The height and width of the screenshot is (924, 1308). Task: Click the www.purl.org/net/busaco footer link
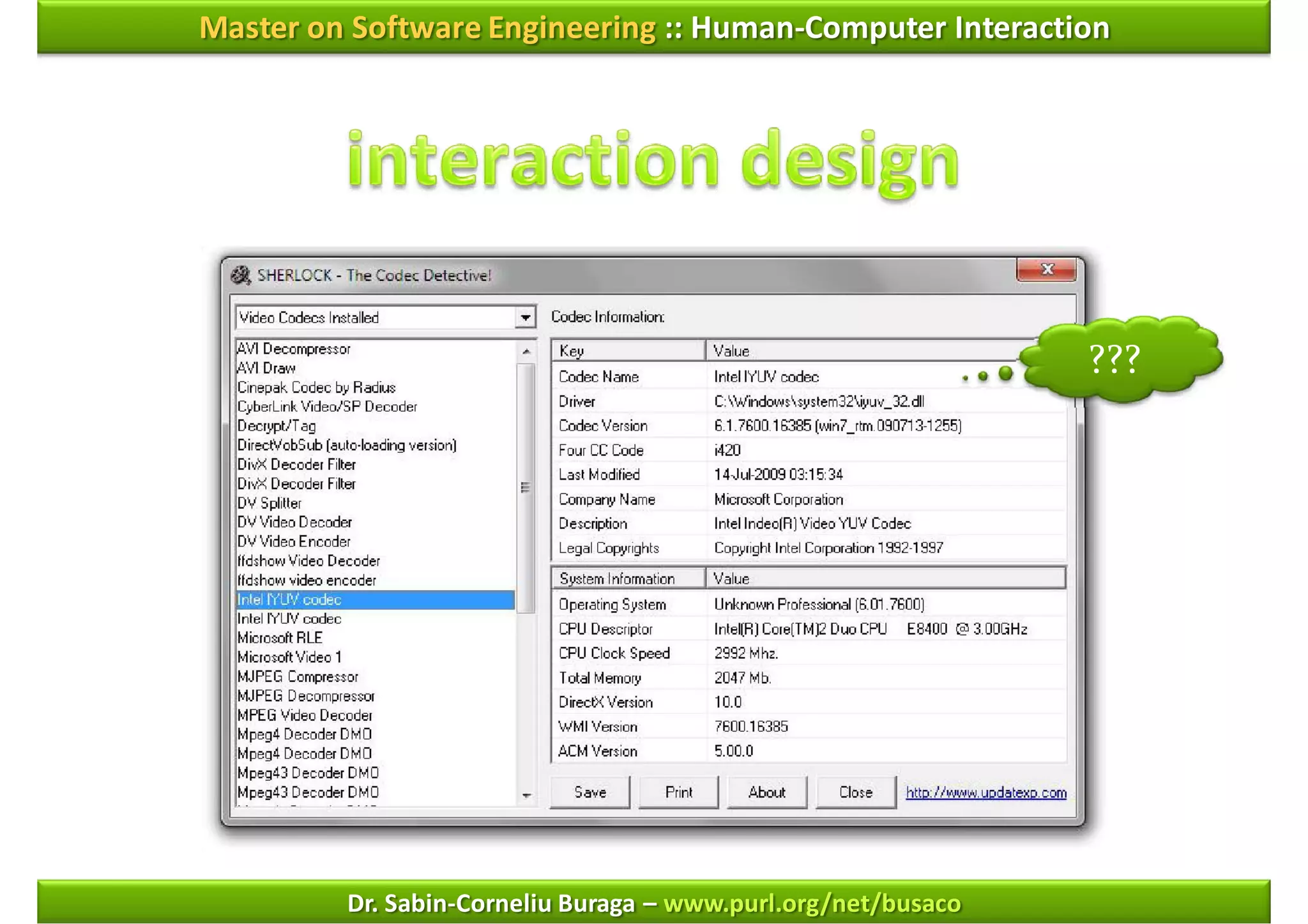click(812, 904)
